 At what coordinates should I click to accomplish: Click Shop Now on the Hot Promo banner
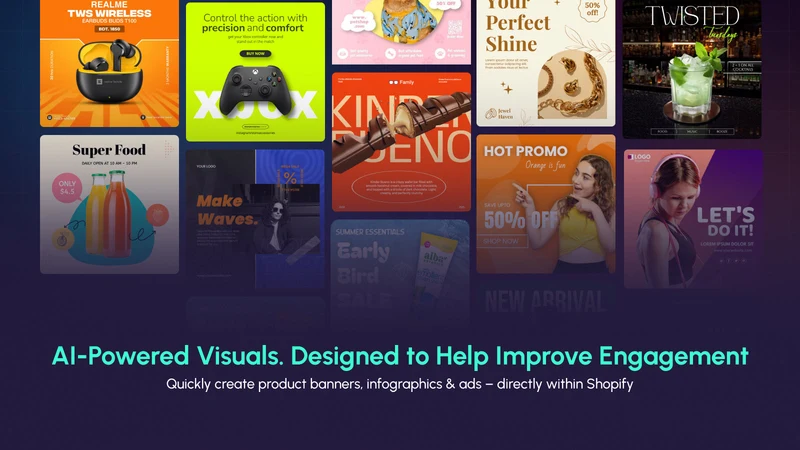pos(502,241)
